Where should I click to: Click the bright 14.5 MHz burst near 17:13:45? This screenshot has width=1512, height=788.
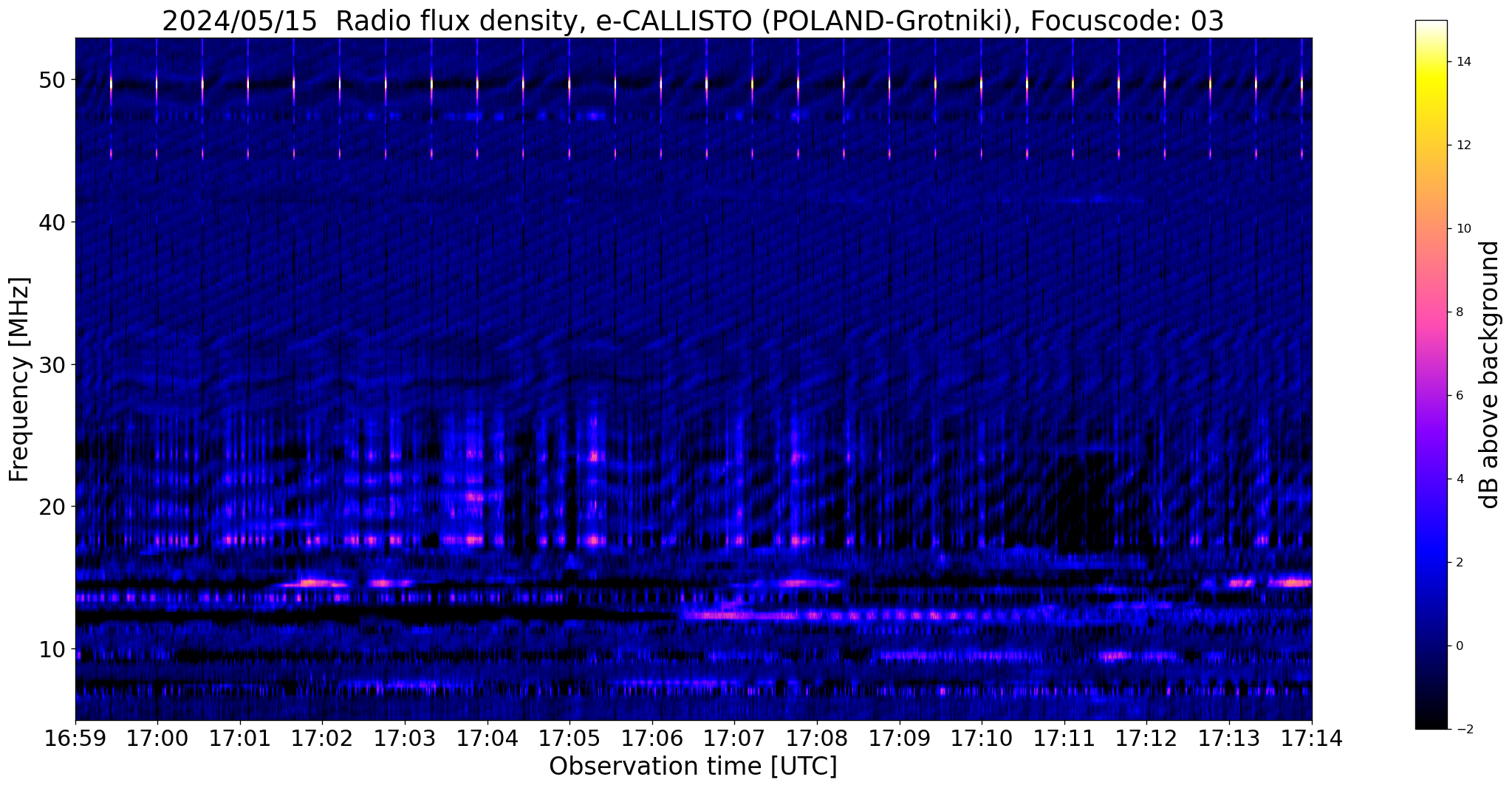point(1290,582)
